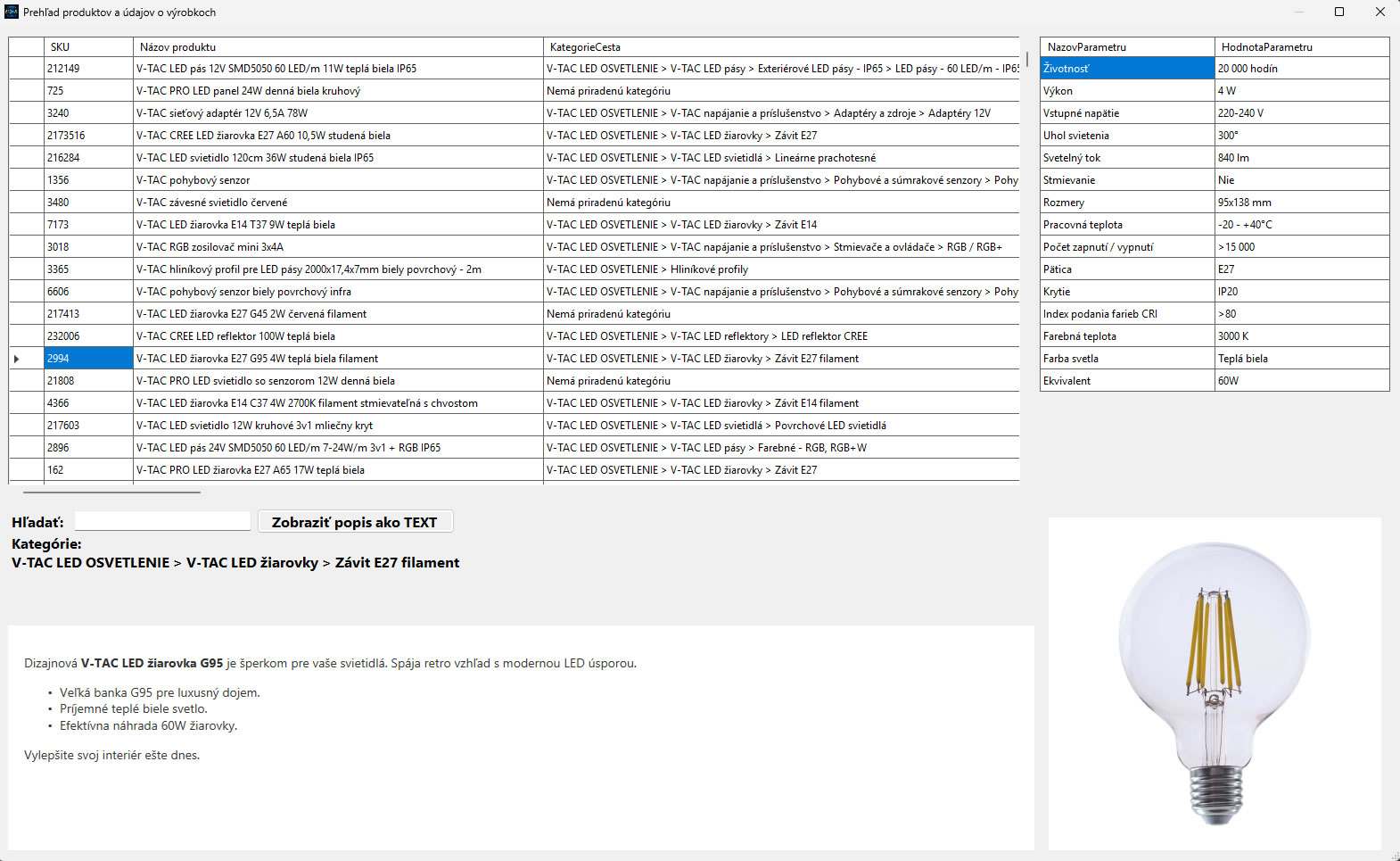Image resolution: width=1400 pixels, height=861 pixels.
Task: Click the current row arrow indicator
Action: (x=17, y=359)
